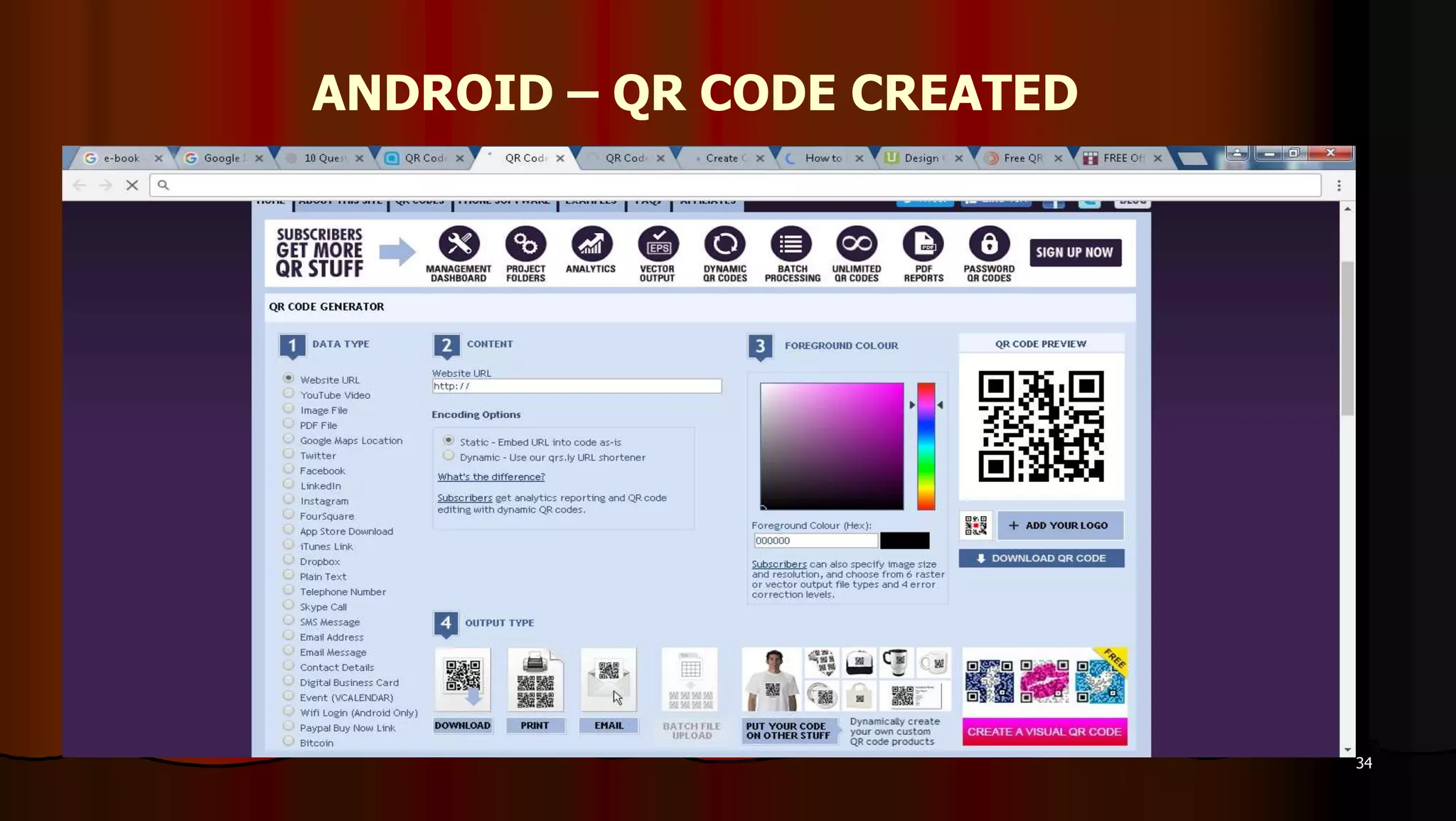Open the Chrome three-dot menu
The image size is (1456, 821).
1339,186
